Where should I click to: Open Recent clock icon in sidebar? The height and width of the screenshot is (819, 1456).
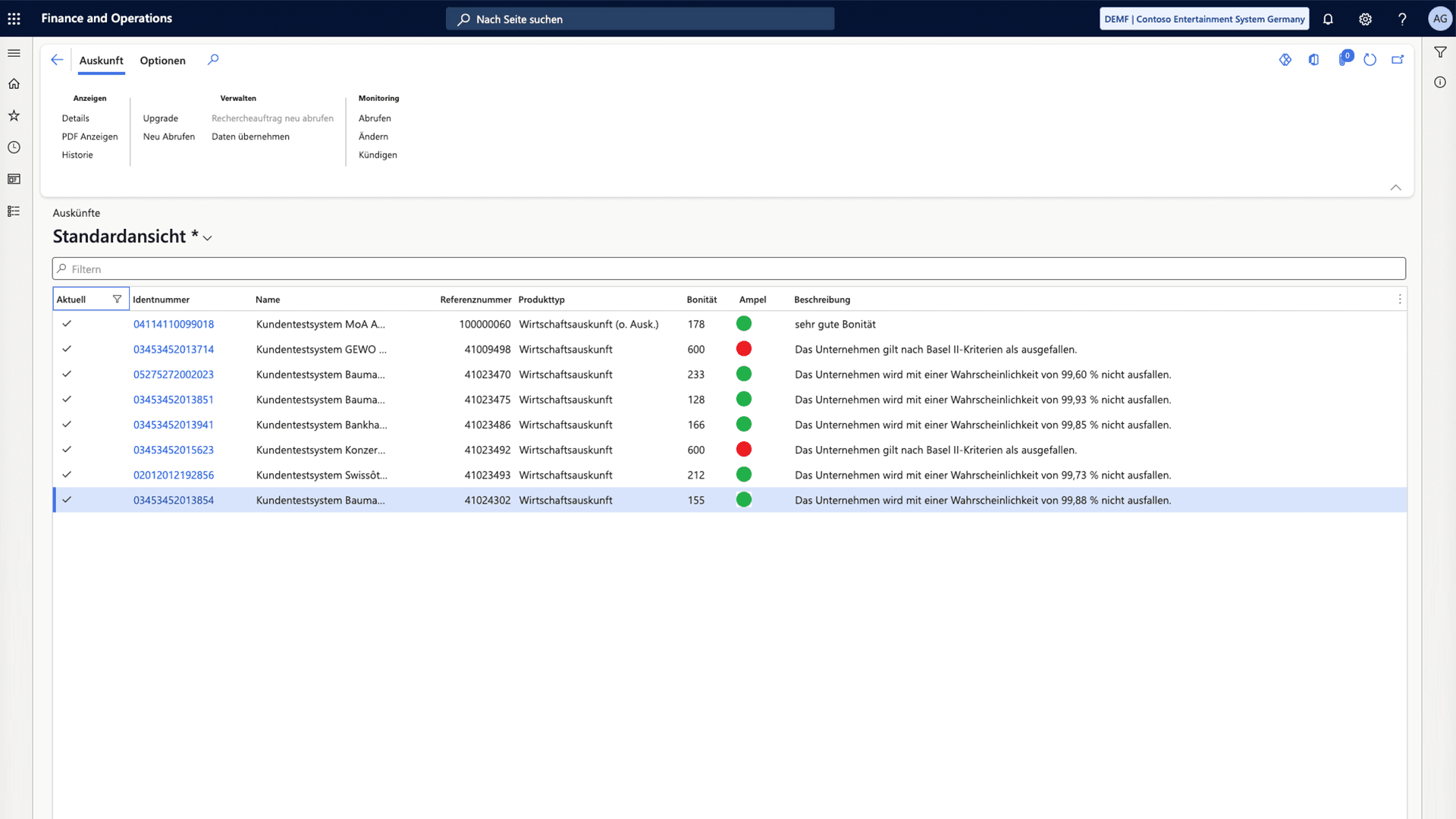(14, 148)
